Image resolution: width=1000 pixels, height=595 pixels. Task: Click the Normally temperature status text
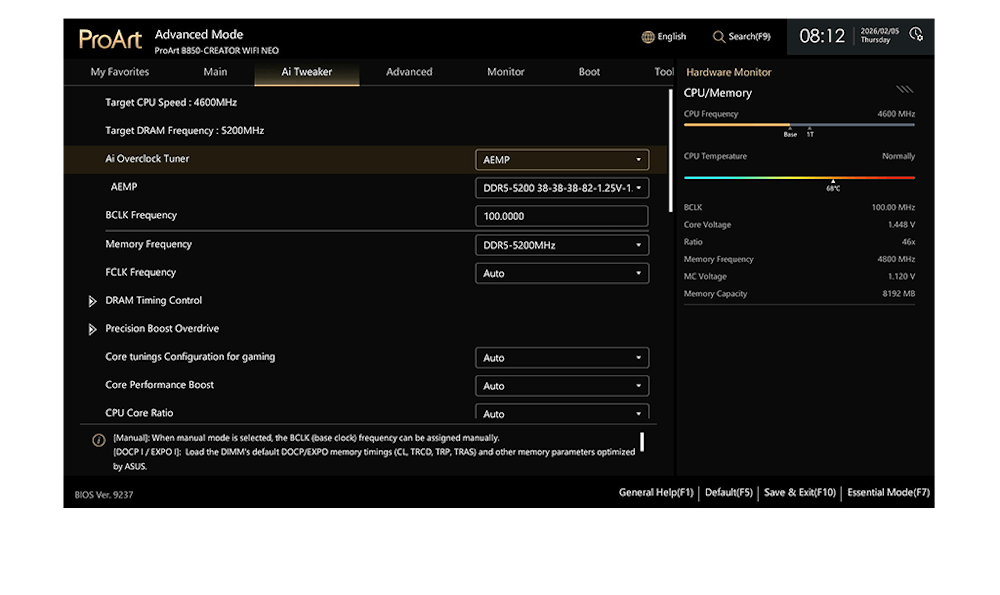coord(899,156)
